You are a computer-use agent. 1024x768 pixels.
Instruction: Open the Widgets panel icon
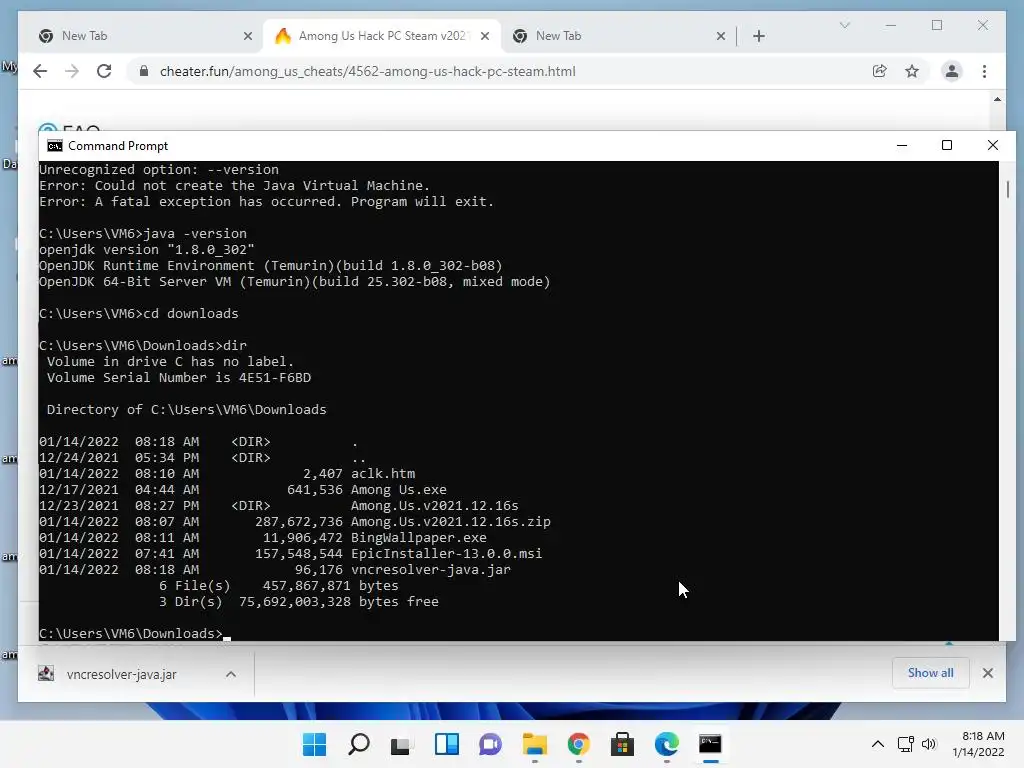447,744
